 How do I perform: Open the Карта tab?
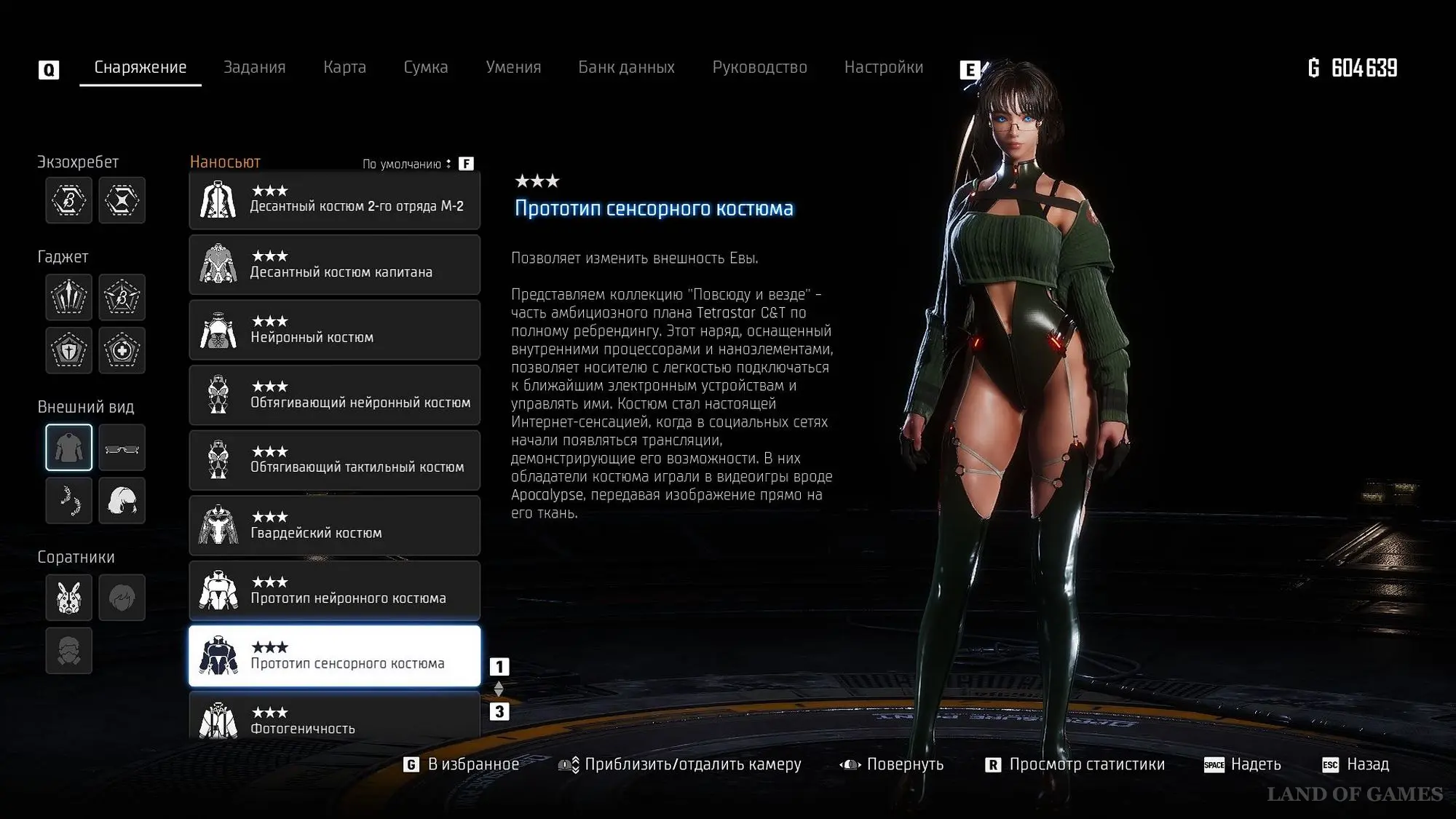pos(344,68)
